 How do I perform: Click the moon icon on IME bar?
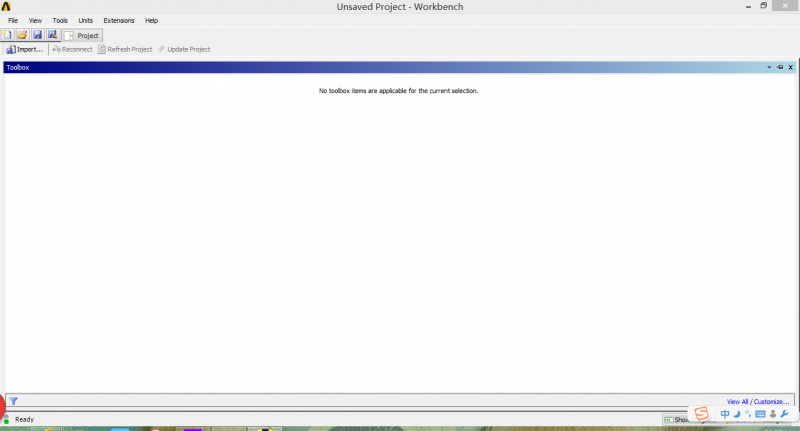click(x=736, y=414)
